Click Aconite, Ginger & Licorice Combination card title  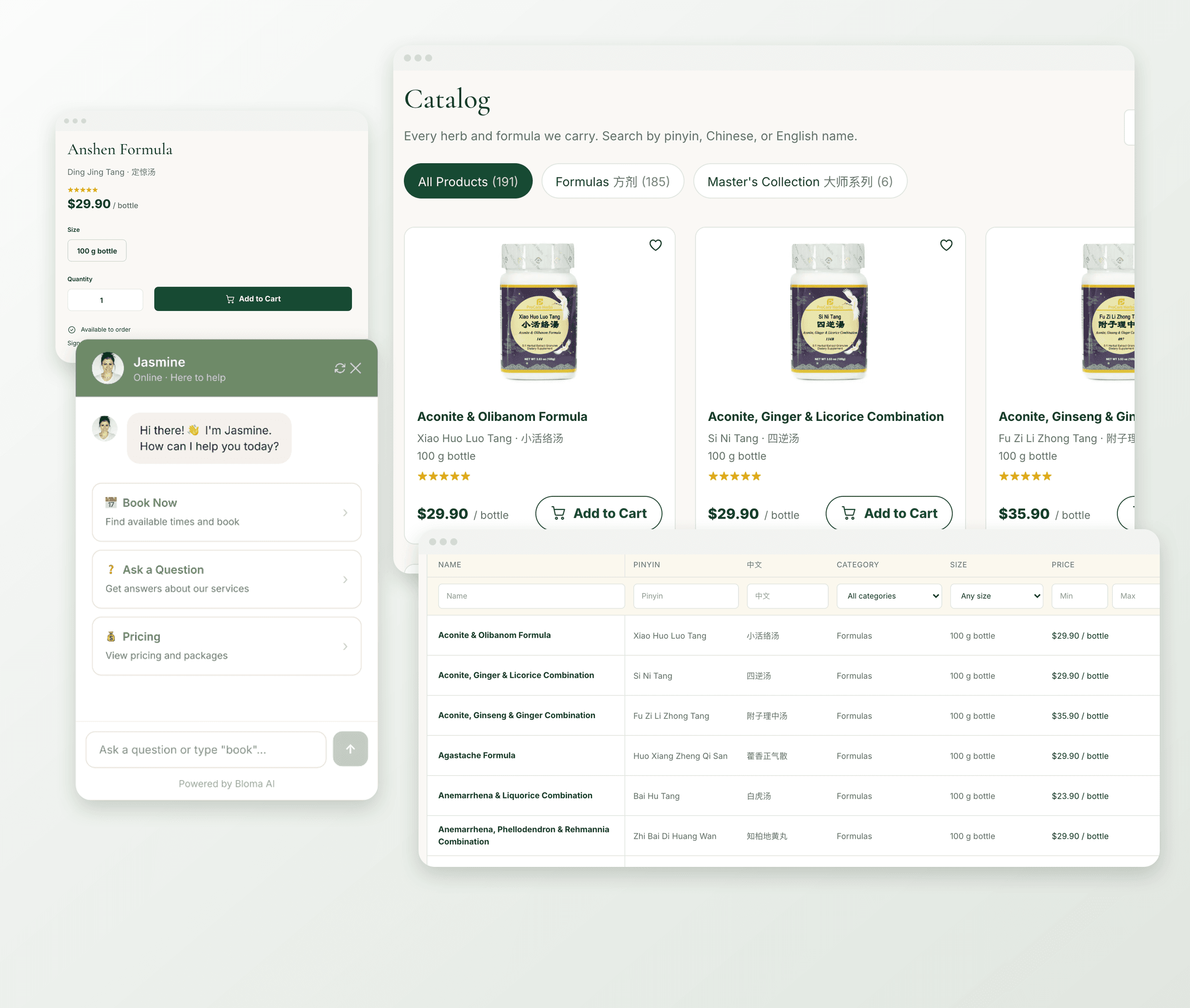coord(825,417)
